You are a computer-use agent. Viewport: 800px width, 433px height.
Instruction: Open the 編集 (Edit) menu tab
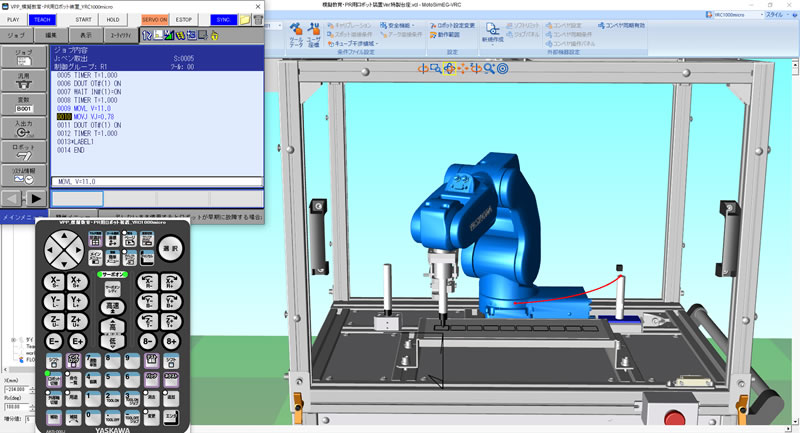[51, 34]
